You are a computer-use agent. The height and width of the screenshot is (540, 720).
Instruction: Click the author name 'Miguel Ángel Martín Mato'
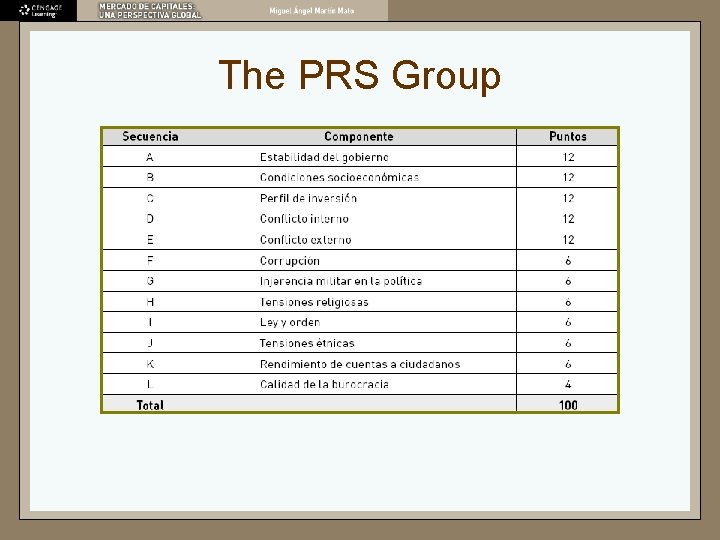point(312,11)
